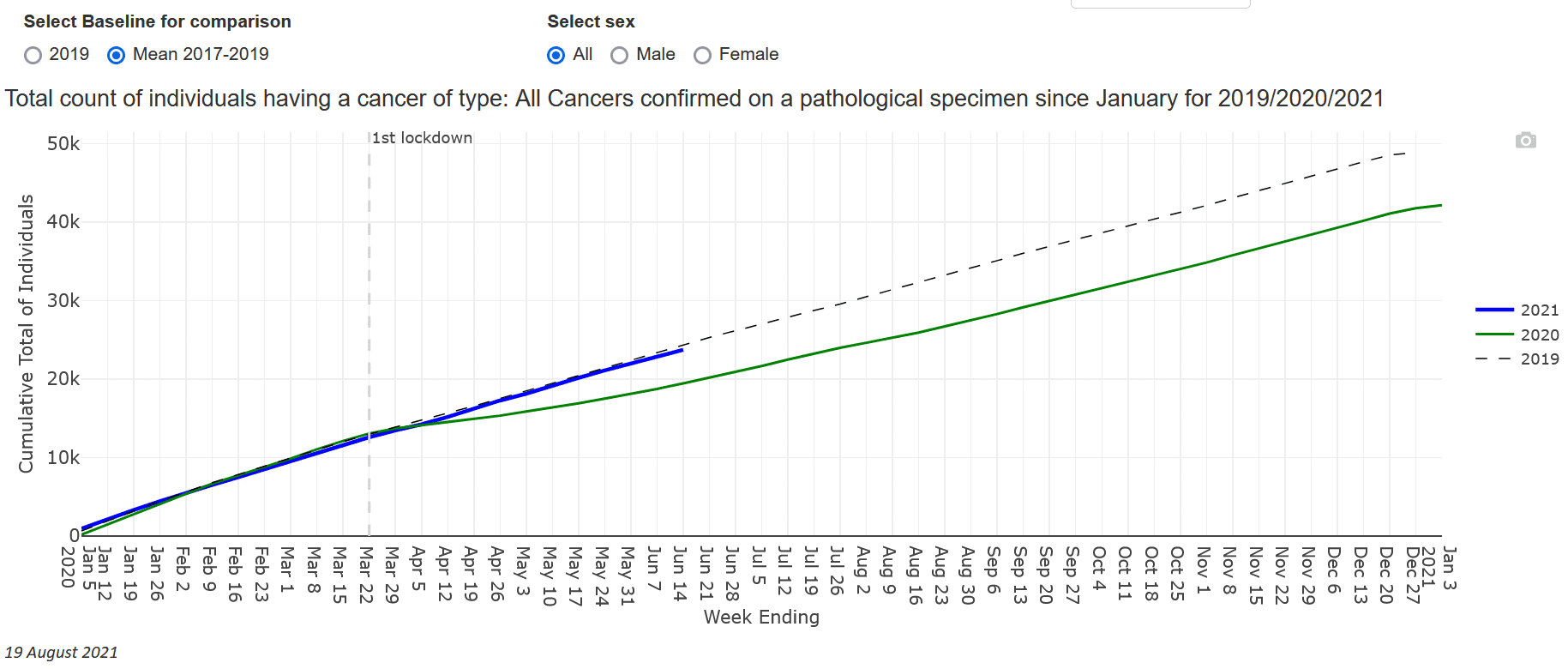
Task: Click the camera icon to download plot
Action: point(1525,141)
